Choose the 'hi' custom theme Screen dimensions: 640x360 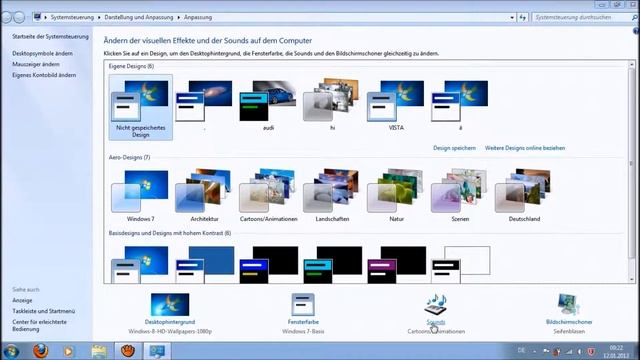click(332, 105)
